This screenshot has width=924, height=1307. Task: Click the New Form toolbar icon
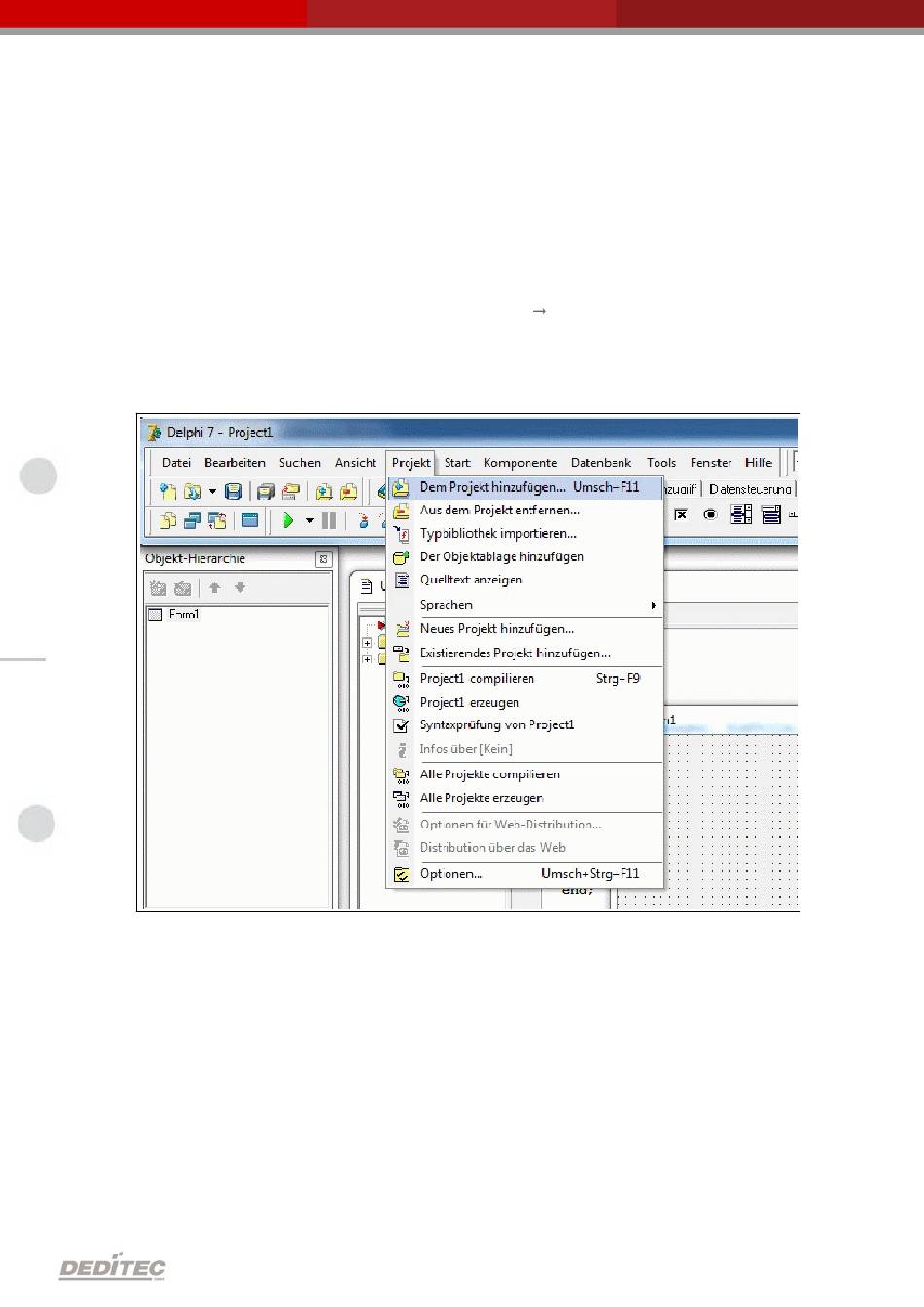(x=250, y=520)
